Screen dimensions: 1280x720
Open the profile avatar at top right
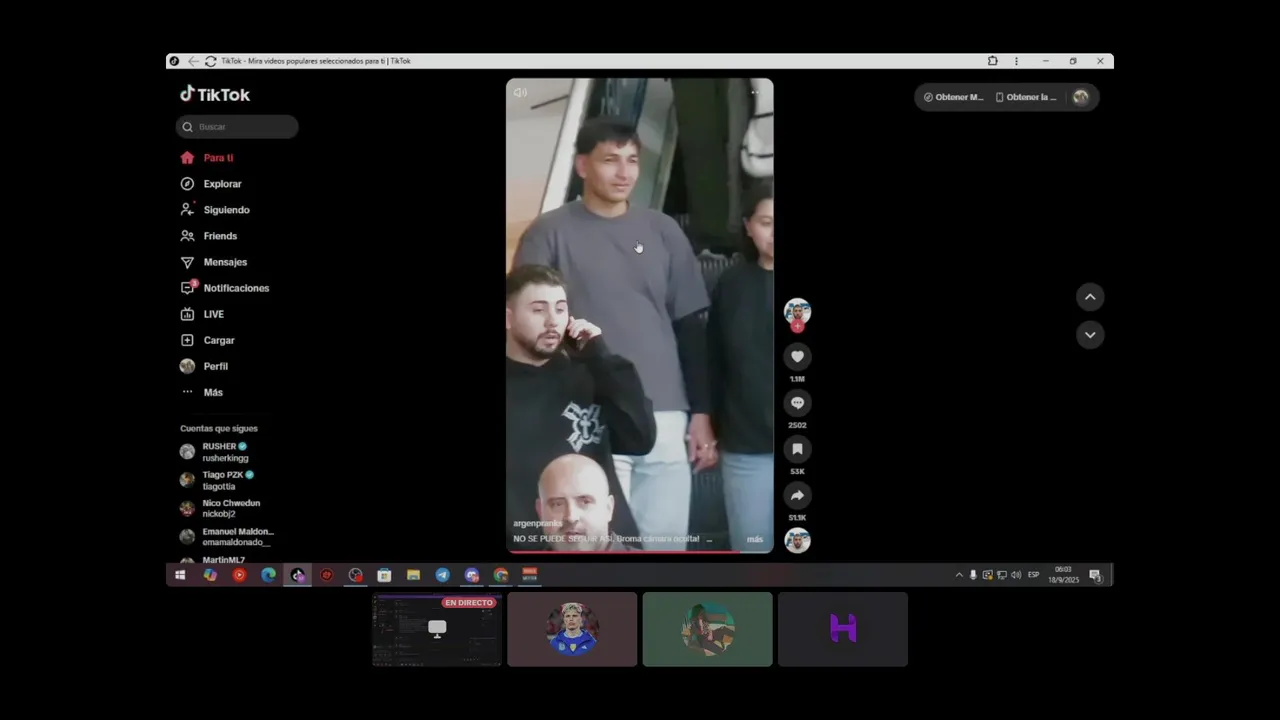tap(1081, 97)
